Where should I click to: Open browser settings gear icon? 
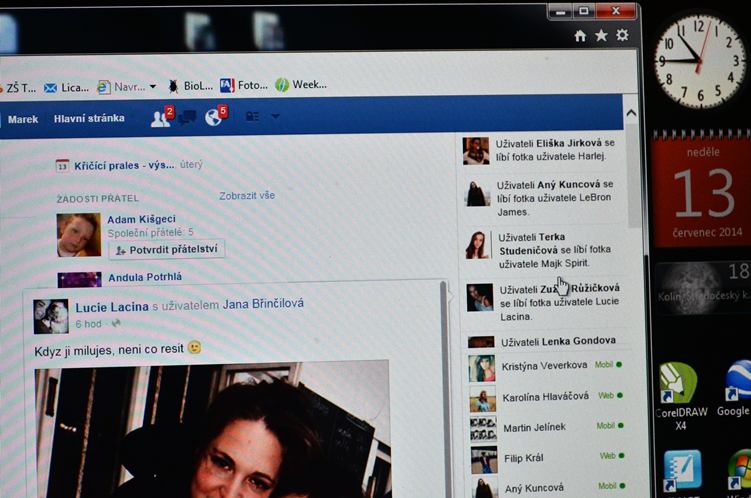[x=622, y=35]
